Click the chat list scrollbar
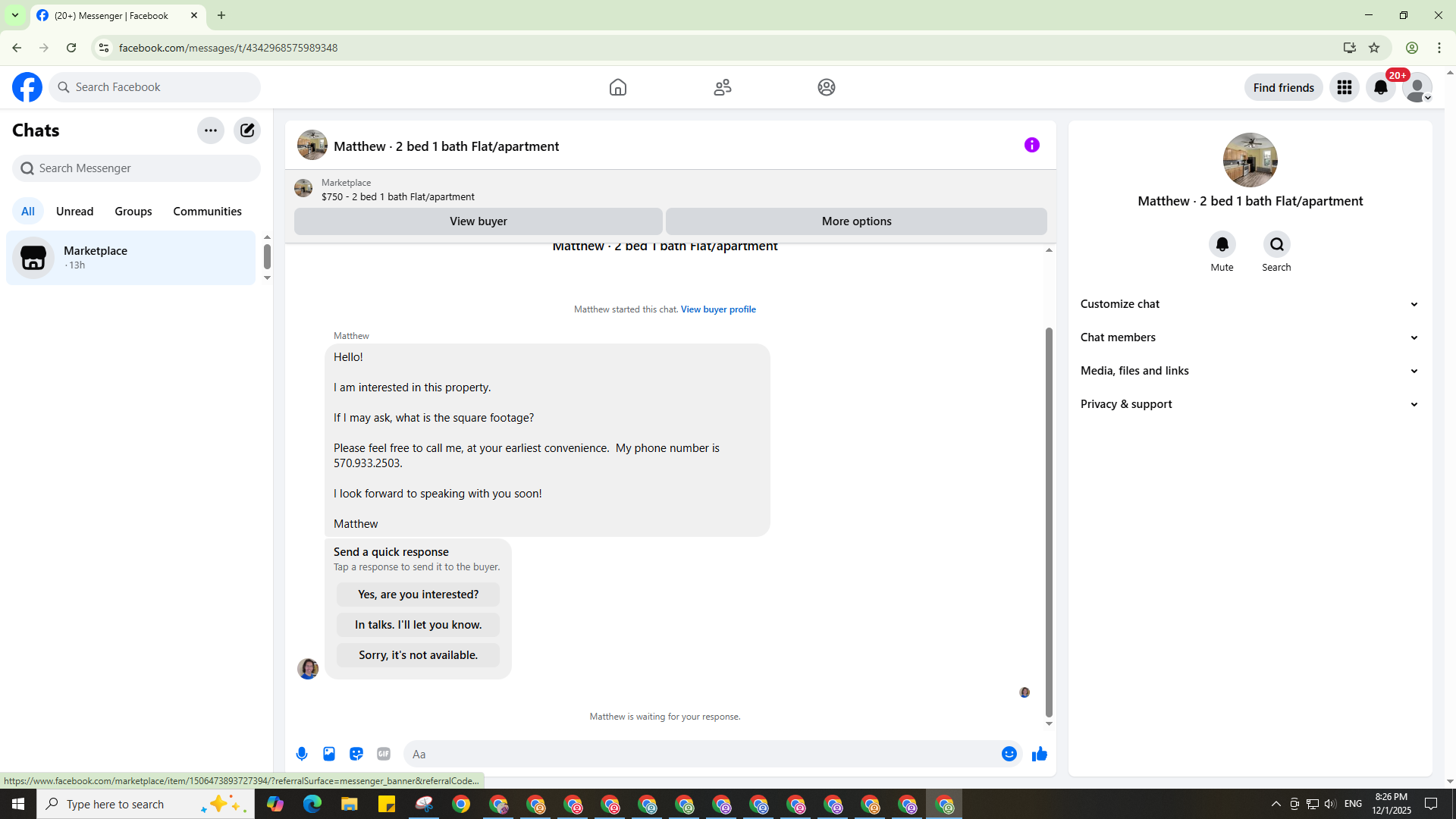Viewport: 1456px width, 819px height. coord(267,256)
